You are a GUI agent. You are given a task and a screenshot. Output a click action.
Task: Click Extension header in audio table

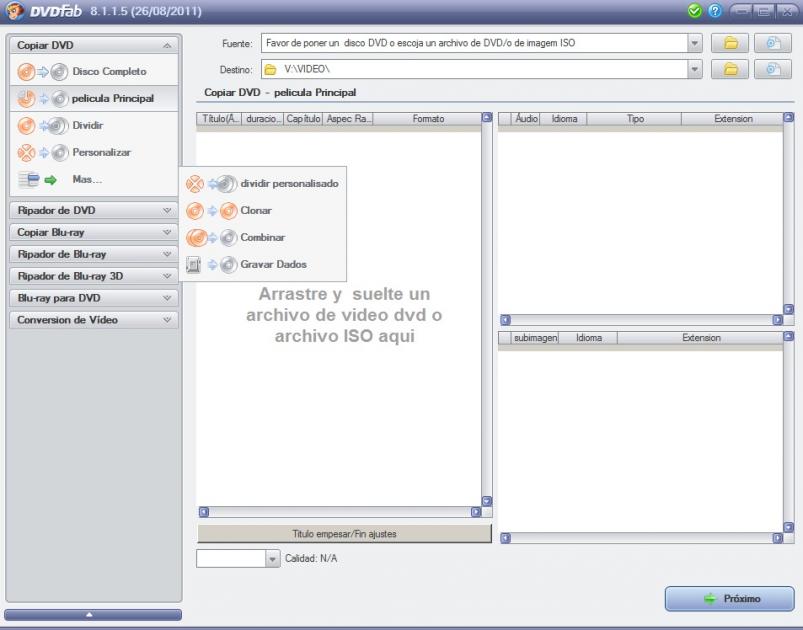coord(733,119)
